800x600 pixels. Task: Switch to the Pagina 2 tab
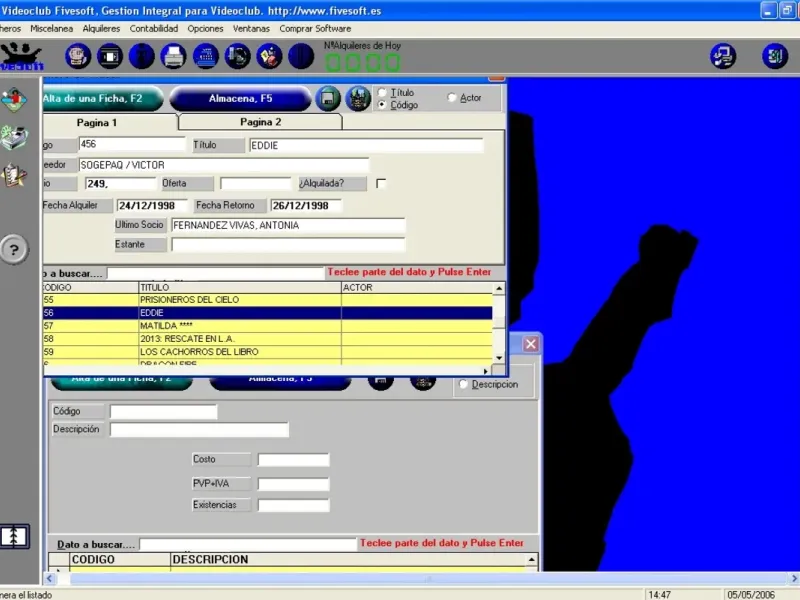[260, 122]
